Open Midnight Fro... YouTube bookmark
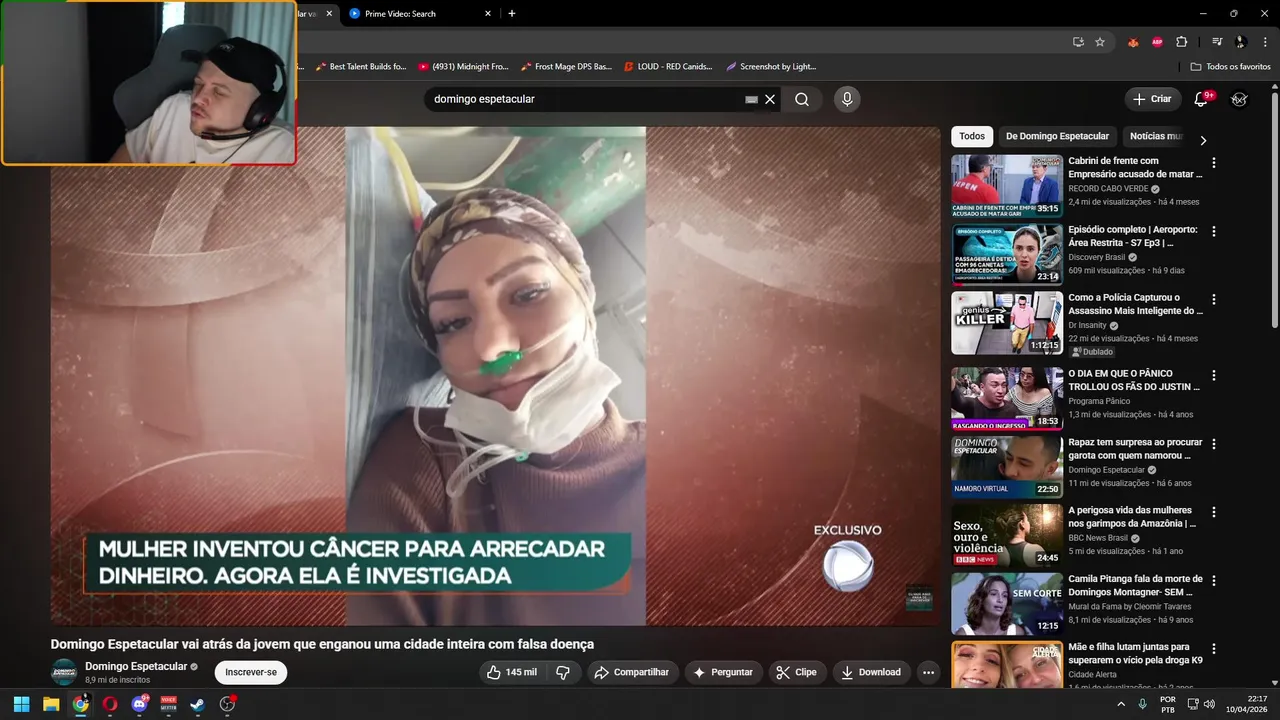The image size is (1280, 720). click(463, 66)
